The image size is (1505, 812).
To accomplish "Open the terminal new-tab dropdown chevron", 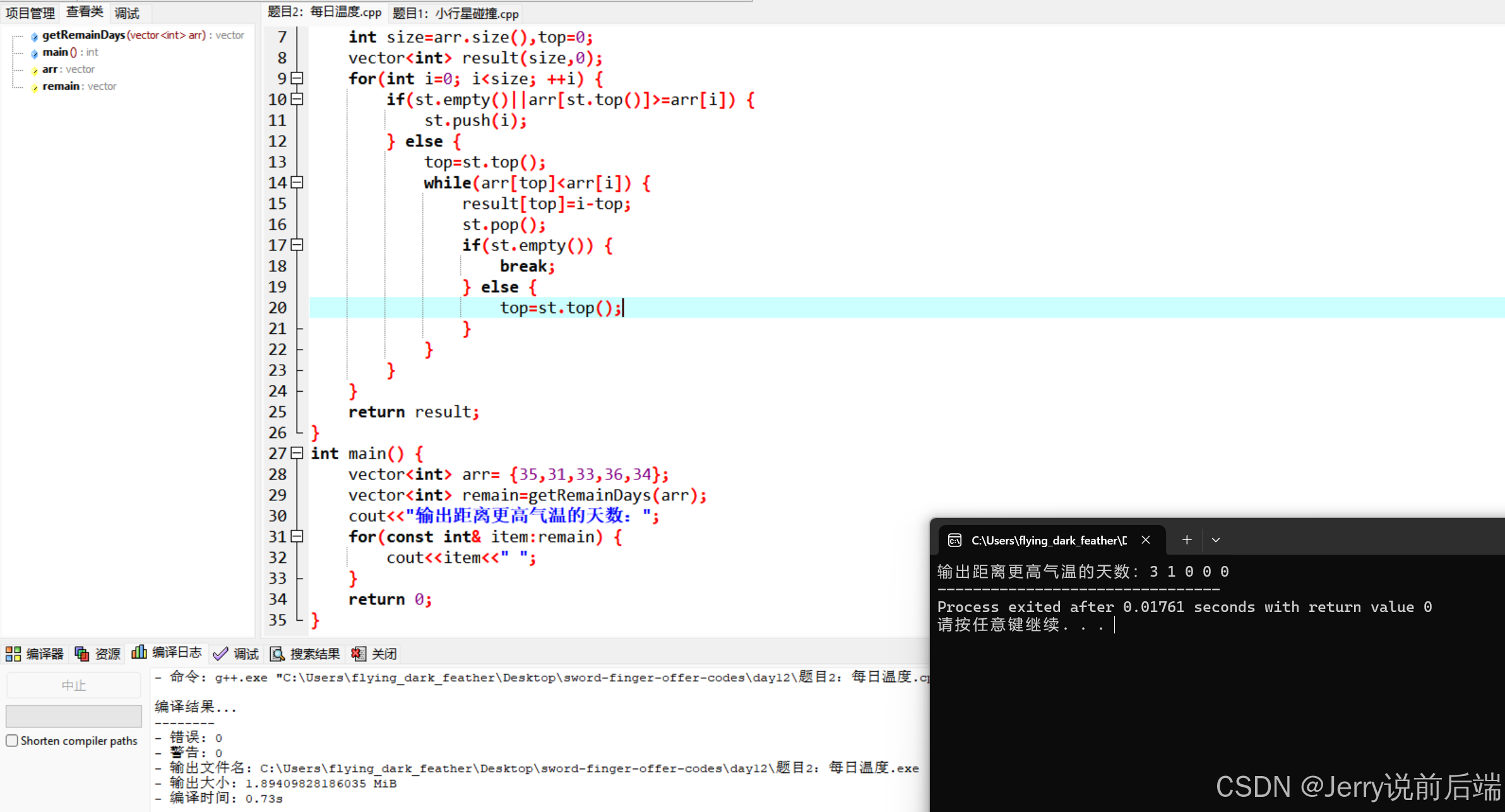I will coord(1216,540).
